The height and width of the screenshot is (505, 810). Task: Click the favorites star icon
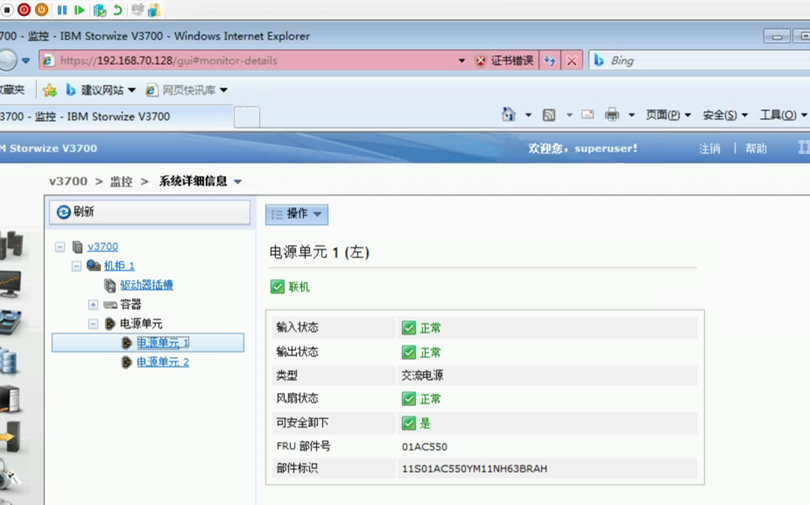coord(49,90)
